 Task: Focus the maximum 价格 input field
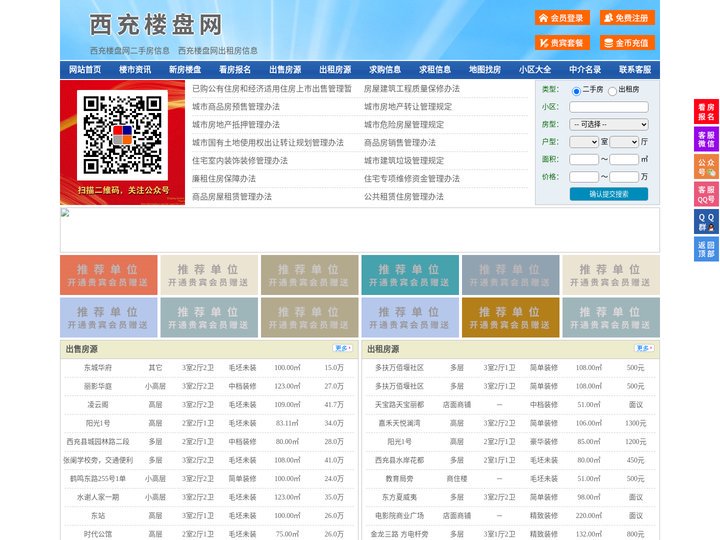tap(624, 177)
